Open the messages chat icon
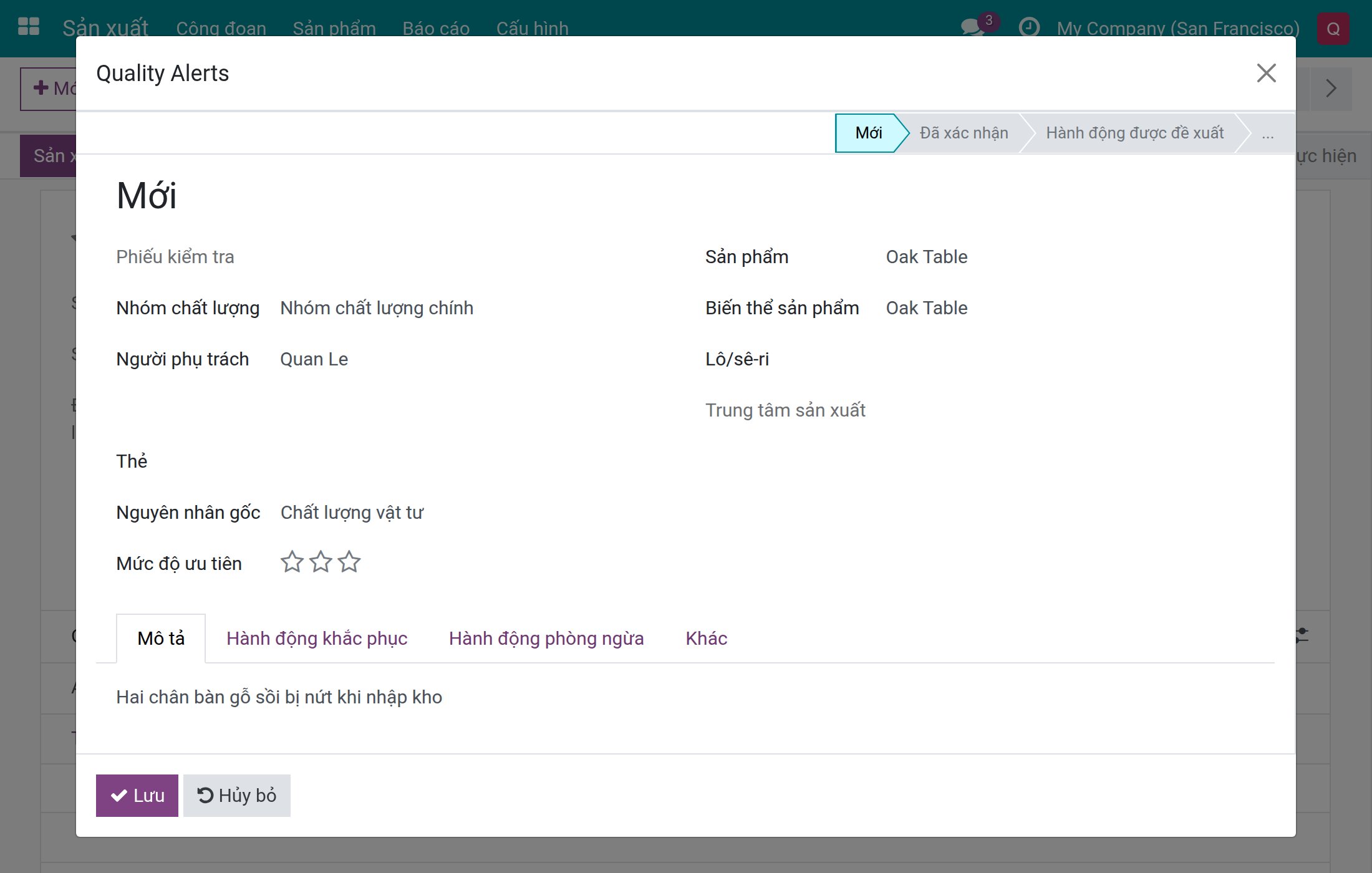Viewport: 1372px width, 873px height. pos(973,27)
